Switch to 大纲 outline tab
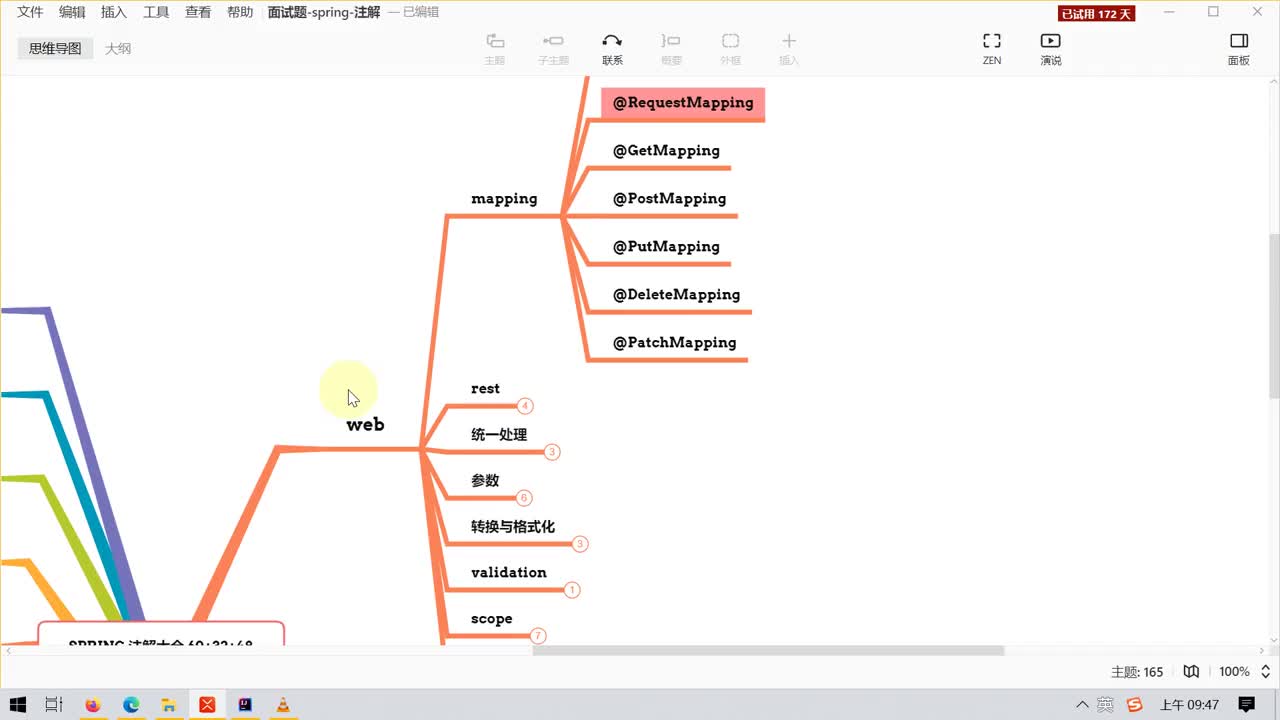Screen dimensions: 1280x720 118,48
